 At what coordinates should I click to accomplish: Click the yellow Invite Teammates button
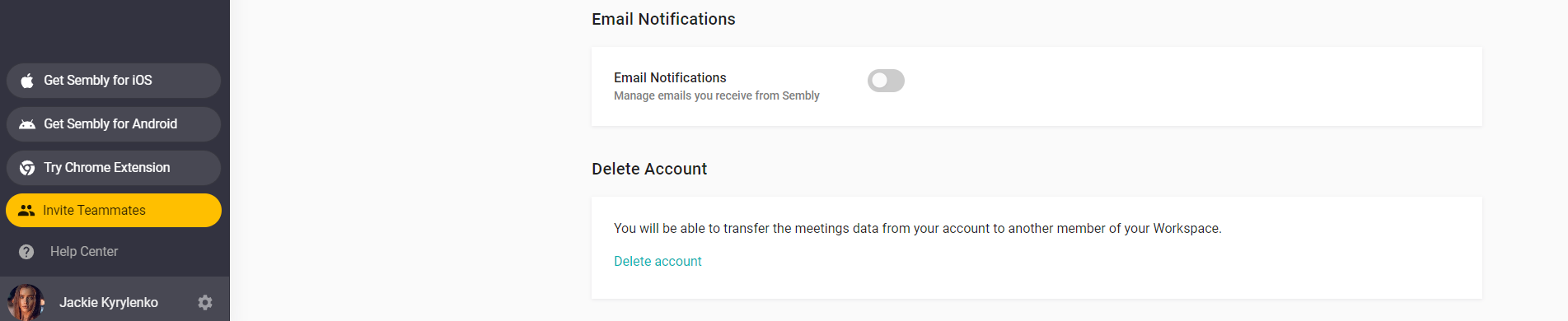coord(114,211)
